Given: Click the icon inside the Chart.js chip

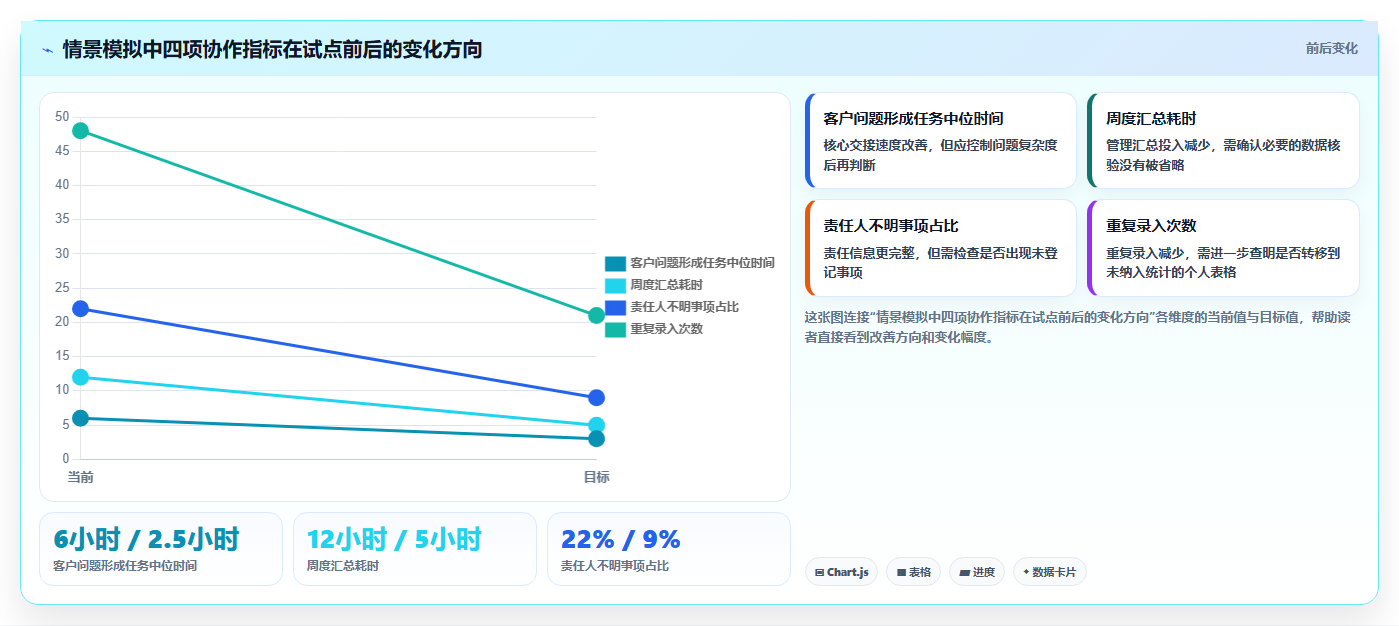Looking at the screenshot, I should (x=819, y=573).
